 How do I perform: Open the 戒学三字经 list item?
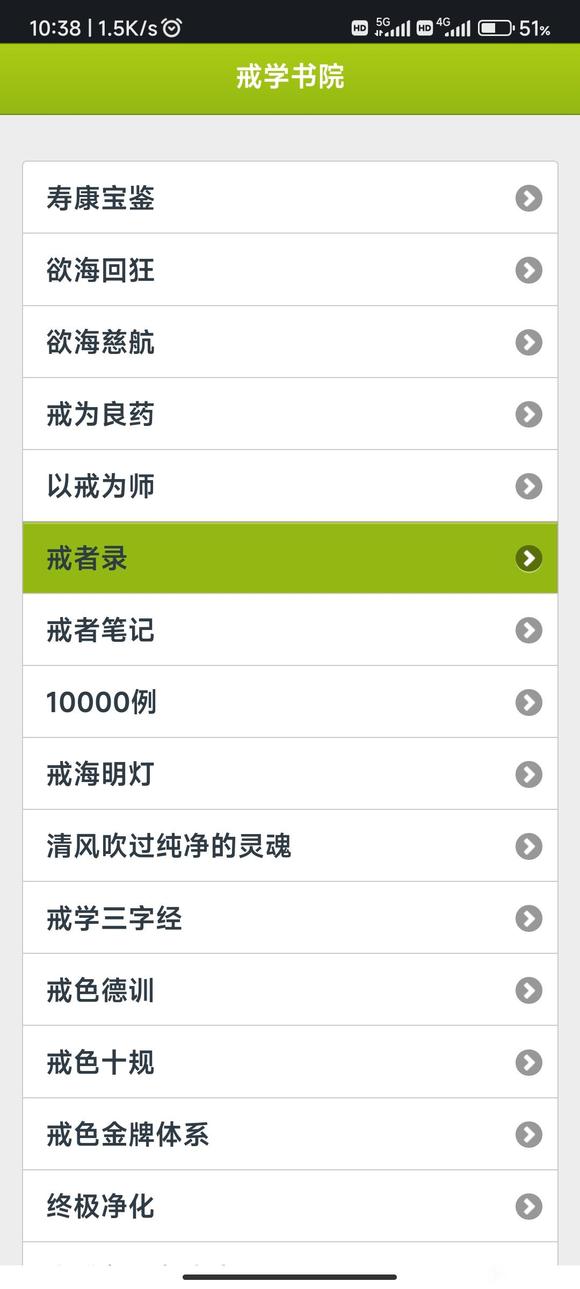[290, 918]
